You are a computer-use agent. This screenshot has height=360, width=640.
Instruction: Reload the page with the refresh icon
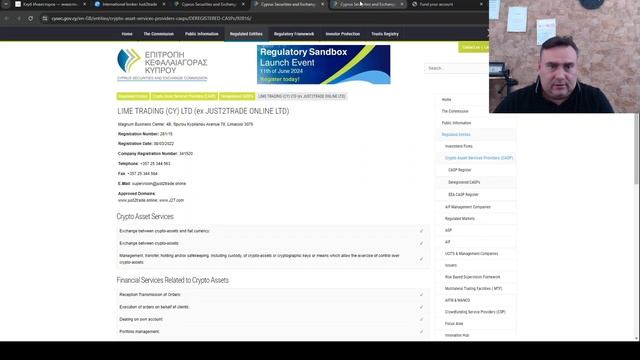click(31, 18)
